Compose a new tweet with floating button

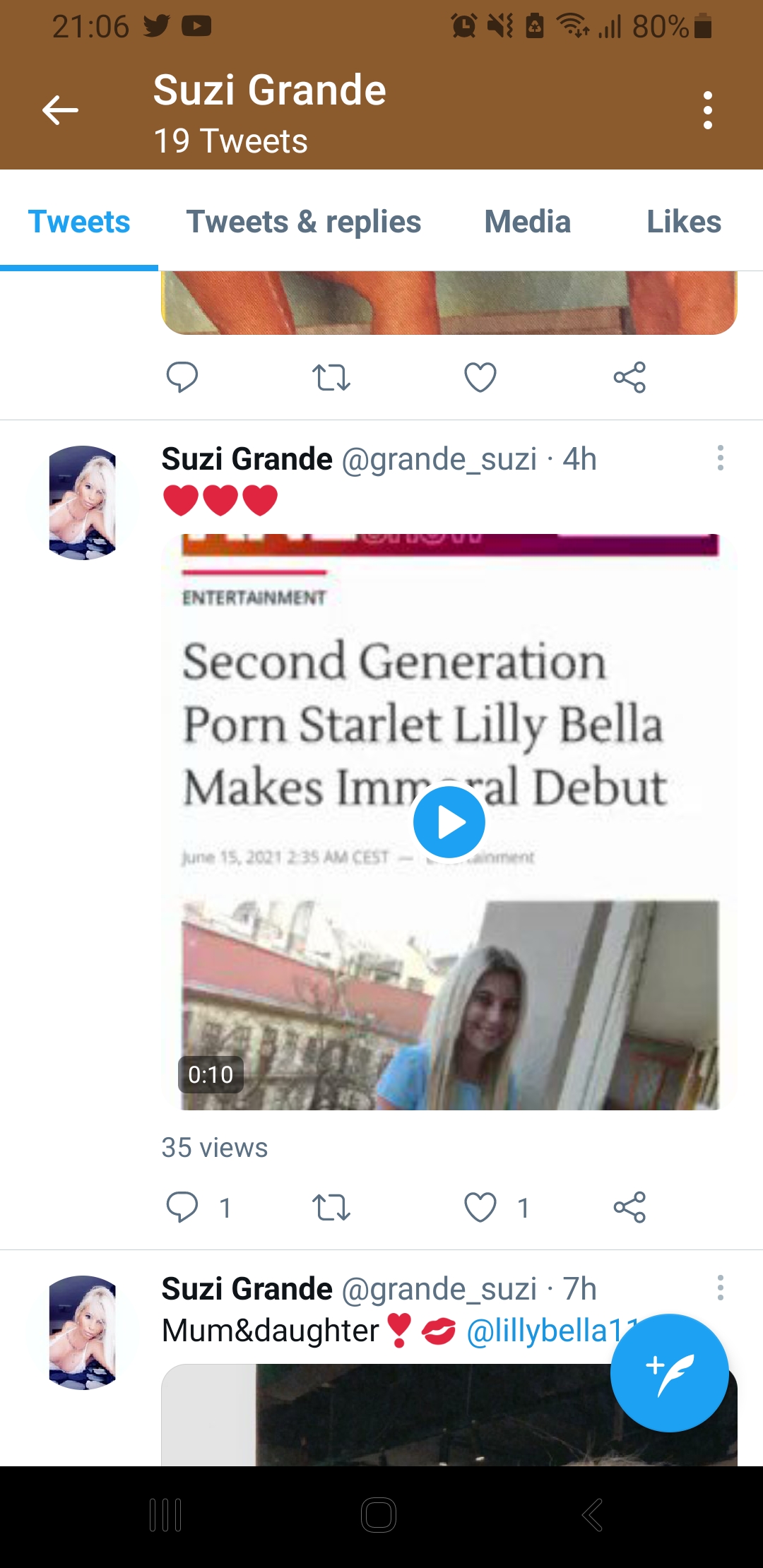669,1373
